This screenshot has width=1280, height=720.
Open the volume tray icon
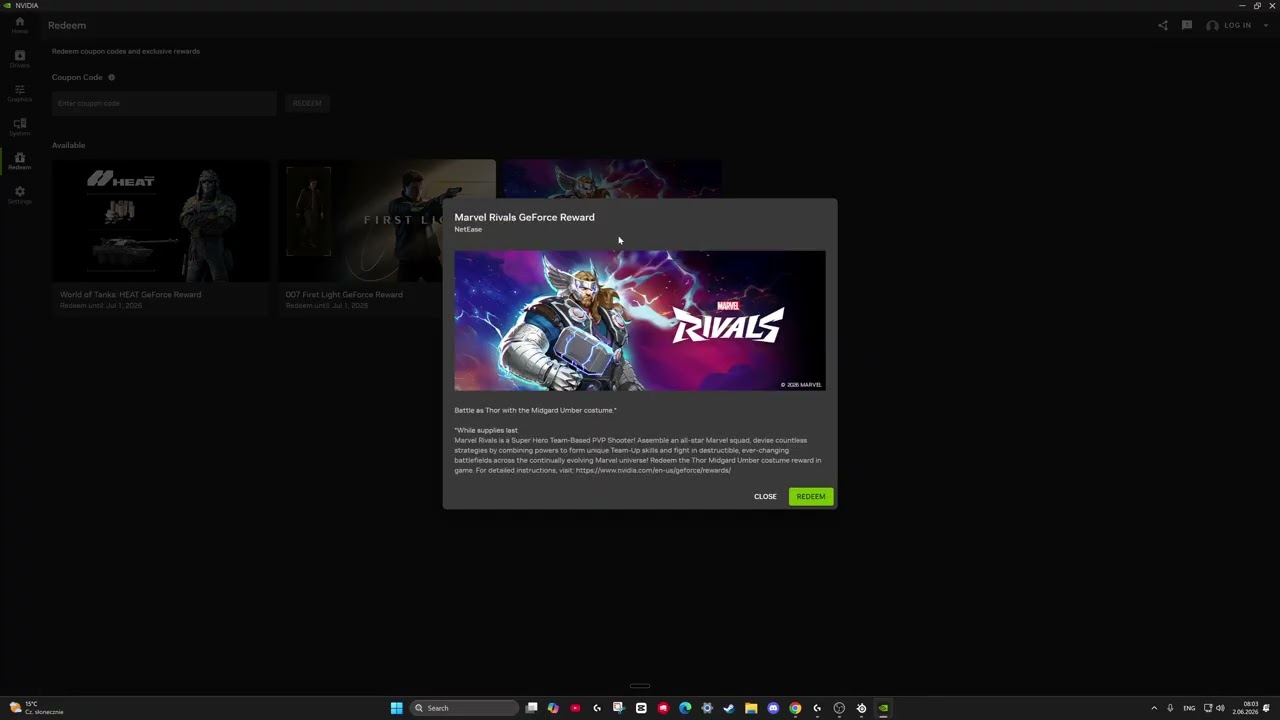click(x=1220, y=708)
